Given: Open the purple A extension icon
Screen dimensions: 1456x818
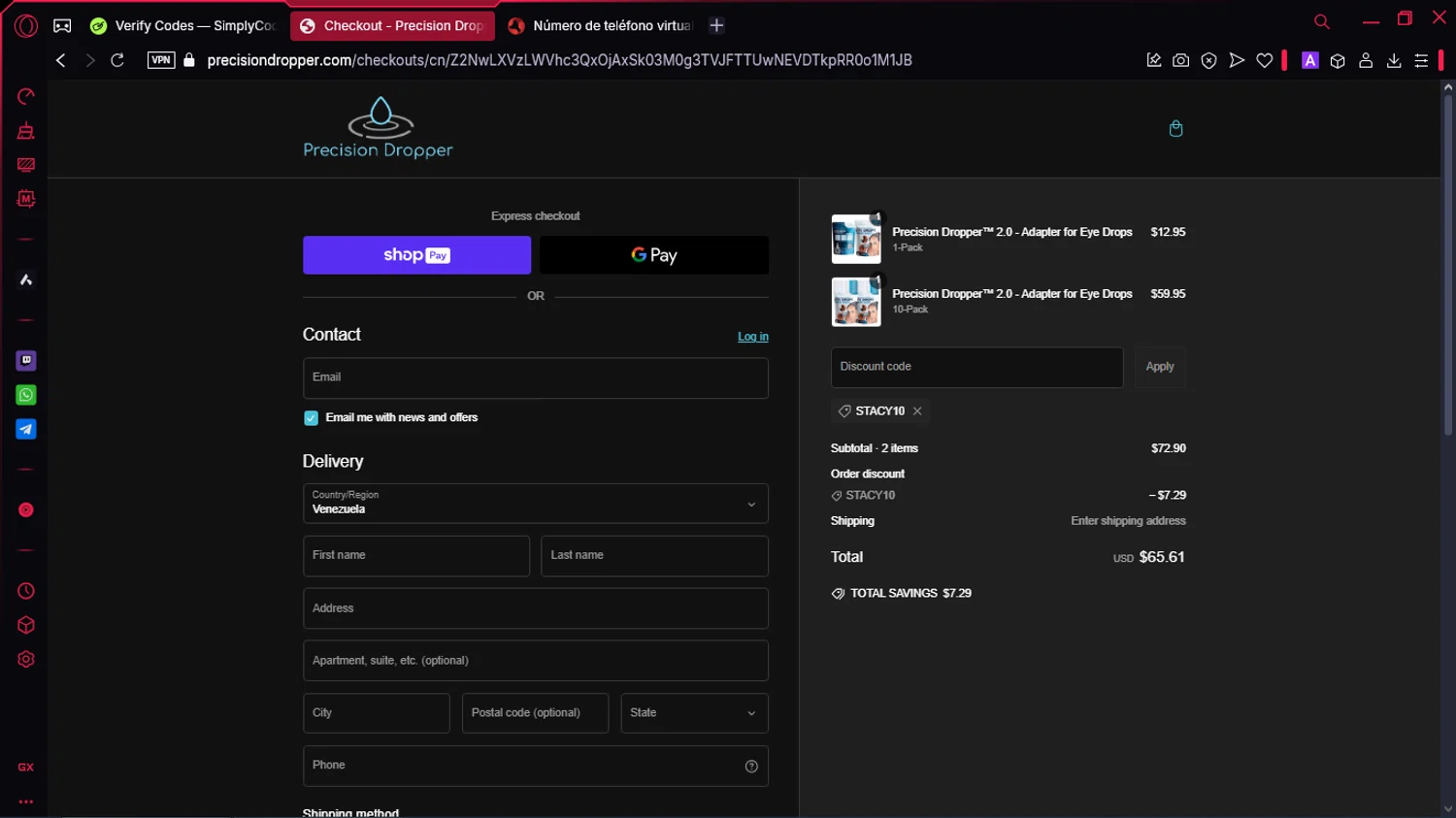Looking at the screenshot, I should tap(1309, 60).
